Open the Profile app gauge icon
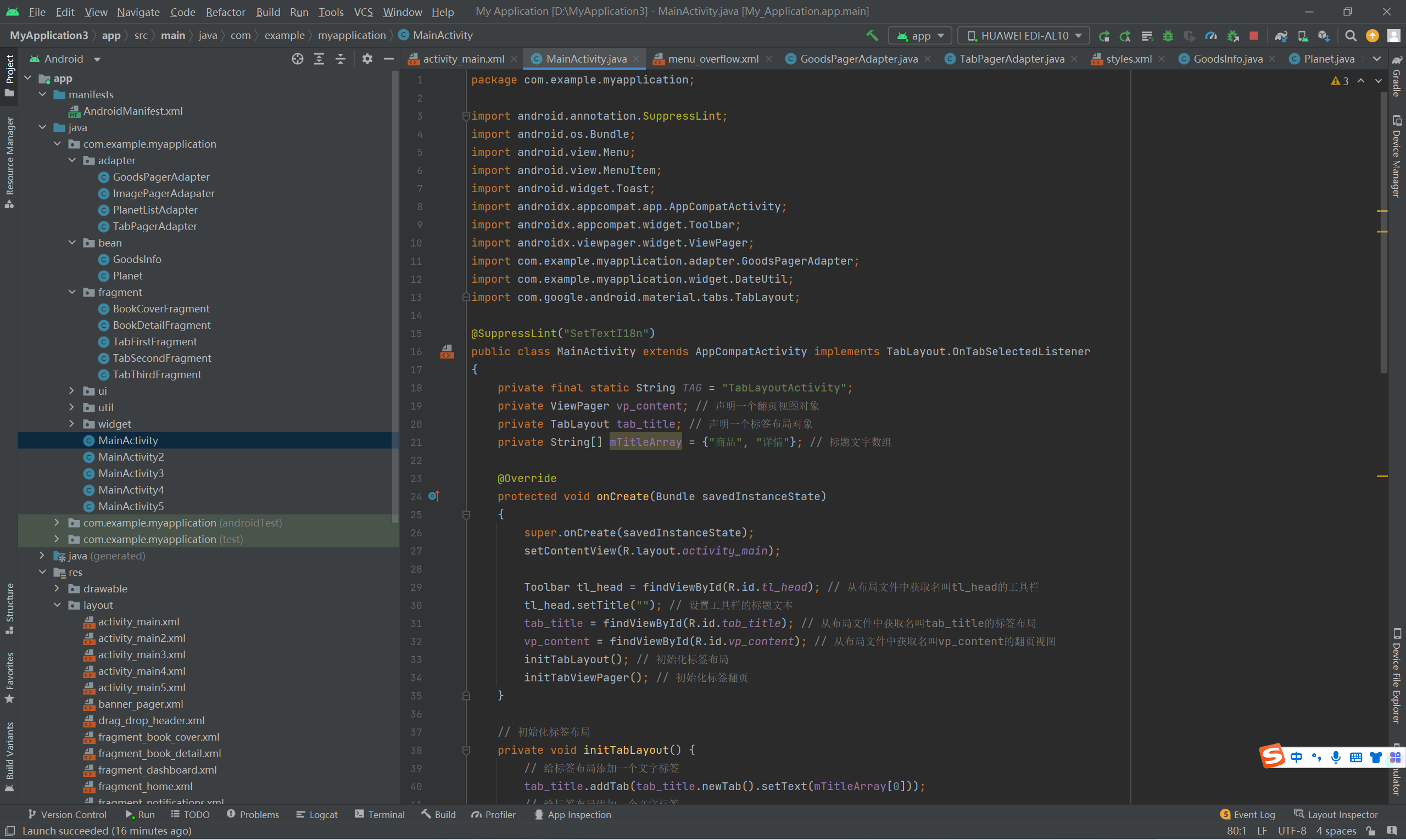The height and width of the screenshot is (840, 1406). 1210,36
